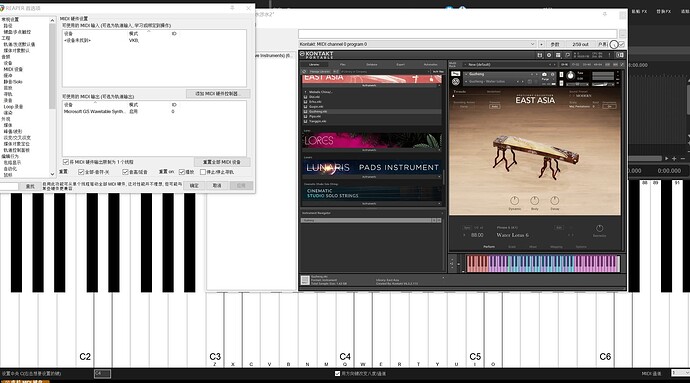Select the Perform tab below Water Lotus
This screenshot has width=690, height=383.
[x=489, y=247]
